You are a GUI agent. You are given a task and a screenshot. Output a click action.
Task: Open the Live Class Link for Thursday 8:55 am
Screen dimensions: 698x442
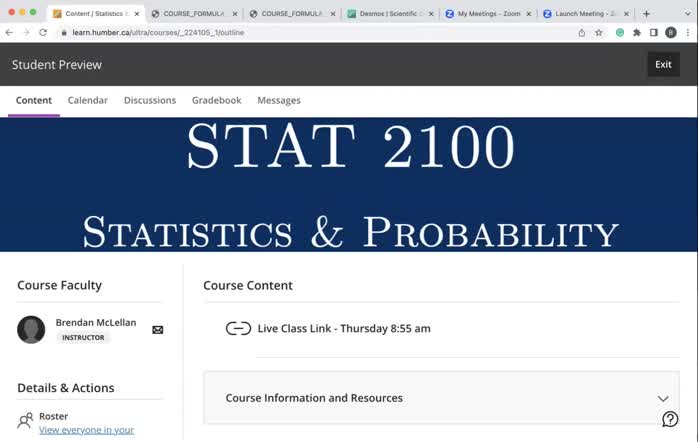(343, 329)
